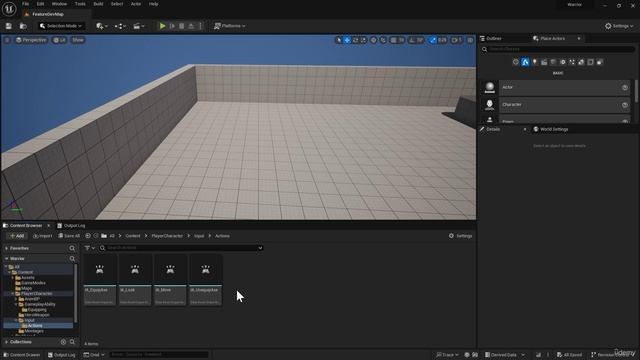
Task: Open the viewport Show flags menu
Action: click(78, 40)
